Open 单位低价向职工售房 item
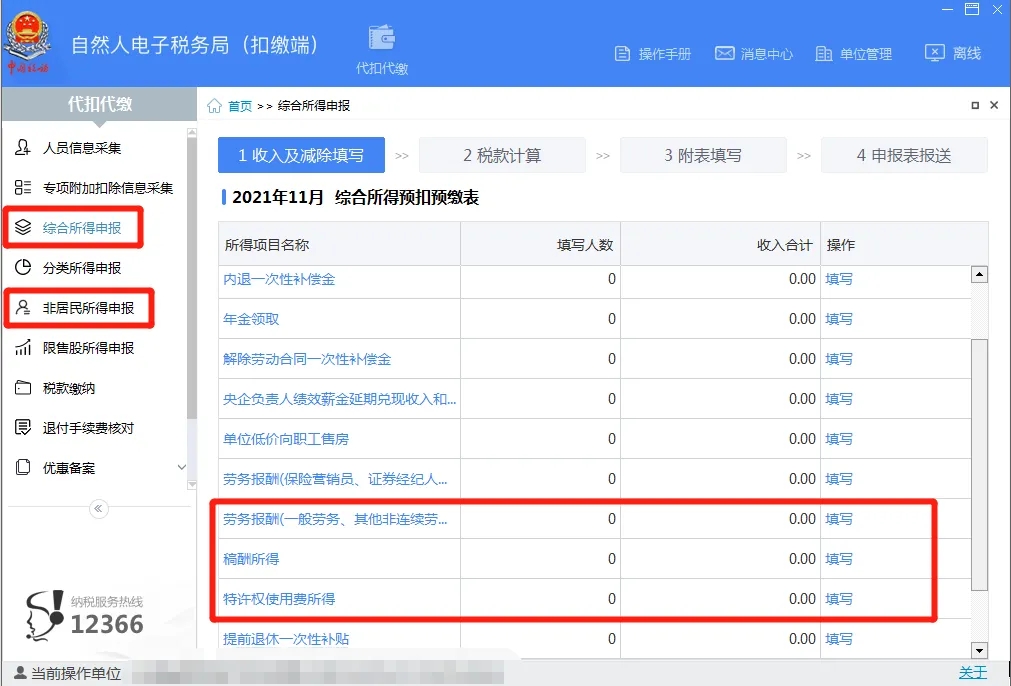This screenshot has width=1011, height=686. (x=286, y=439)
